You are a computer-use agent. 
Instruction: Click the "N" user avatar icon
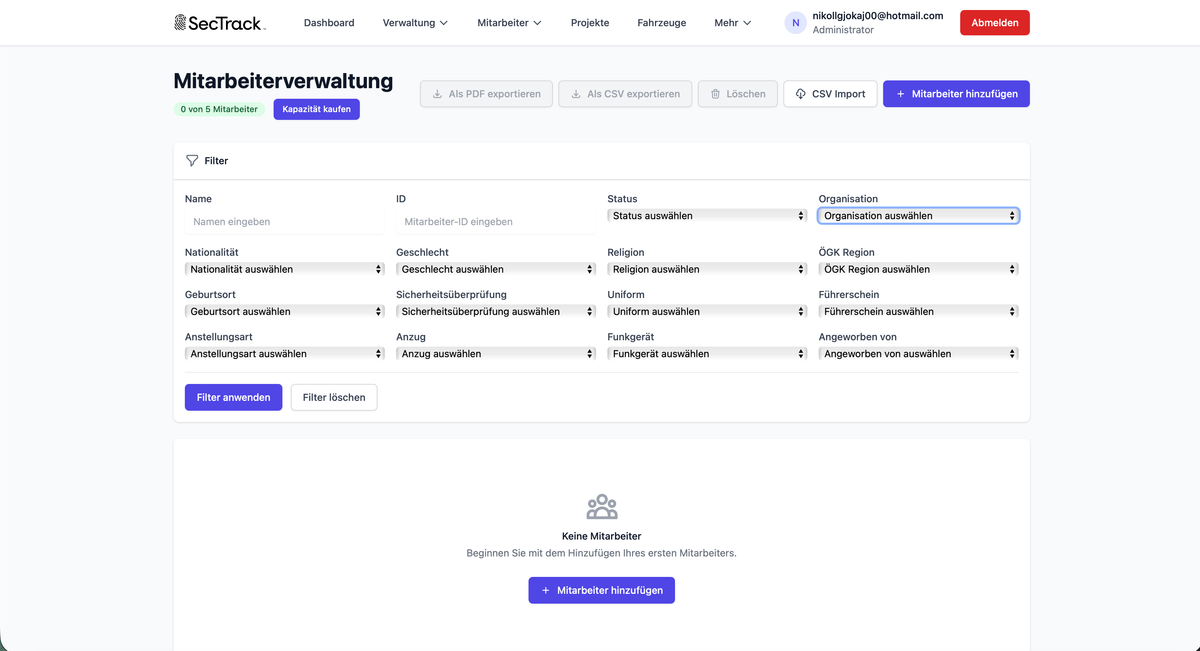795,22
